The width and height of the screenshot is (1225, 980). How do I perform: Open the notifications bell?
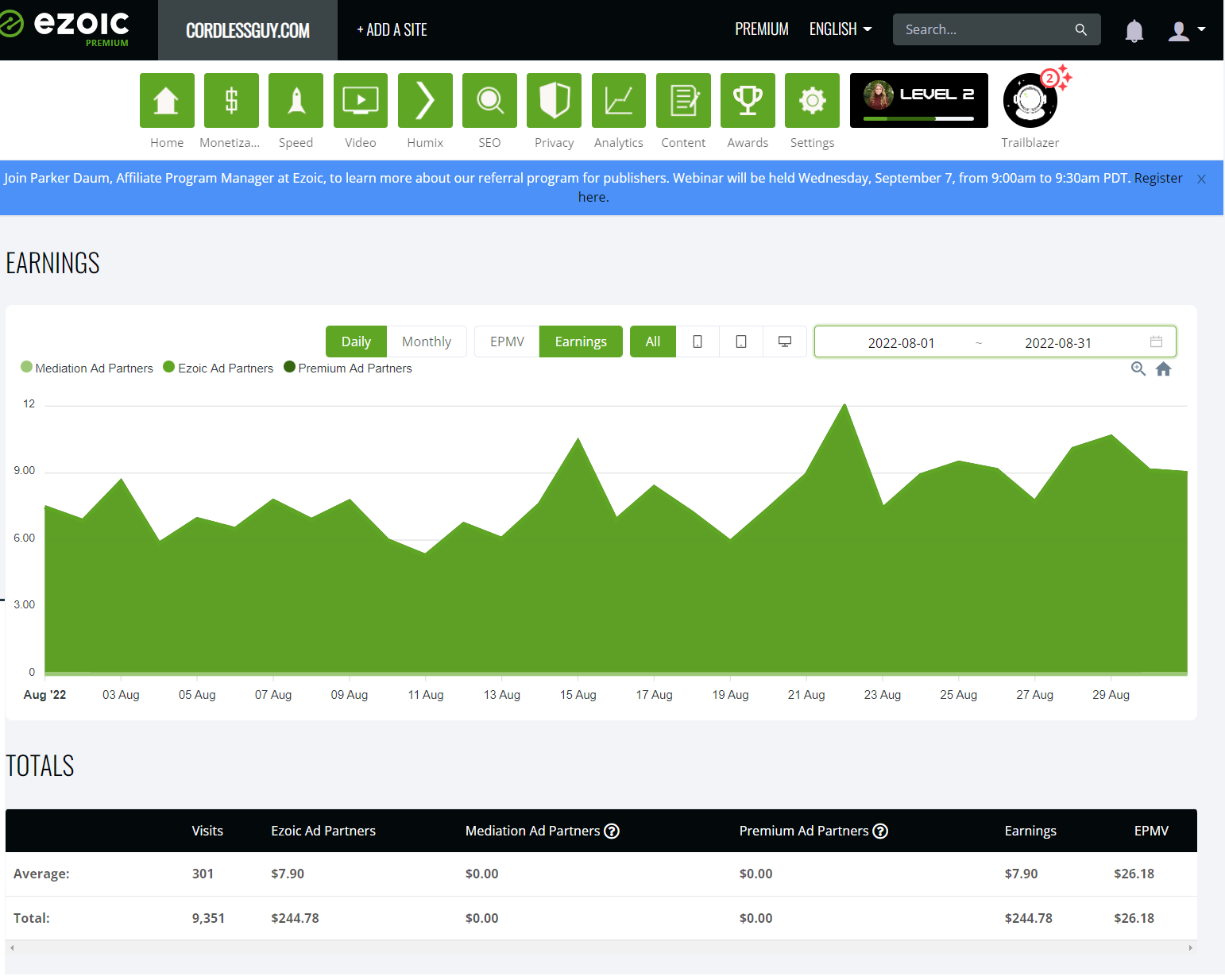click(1134, 30)
